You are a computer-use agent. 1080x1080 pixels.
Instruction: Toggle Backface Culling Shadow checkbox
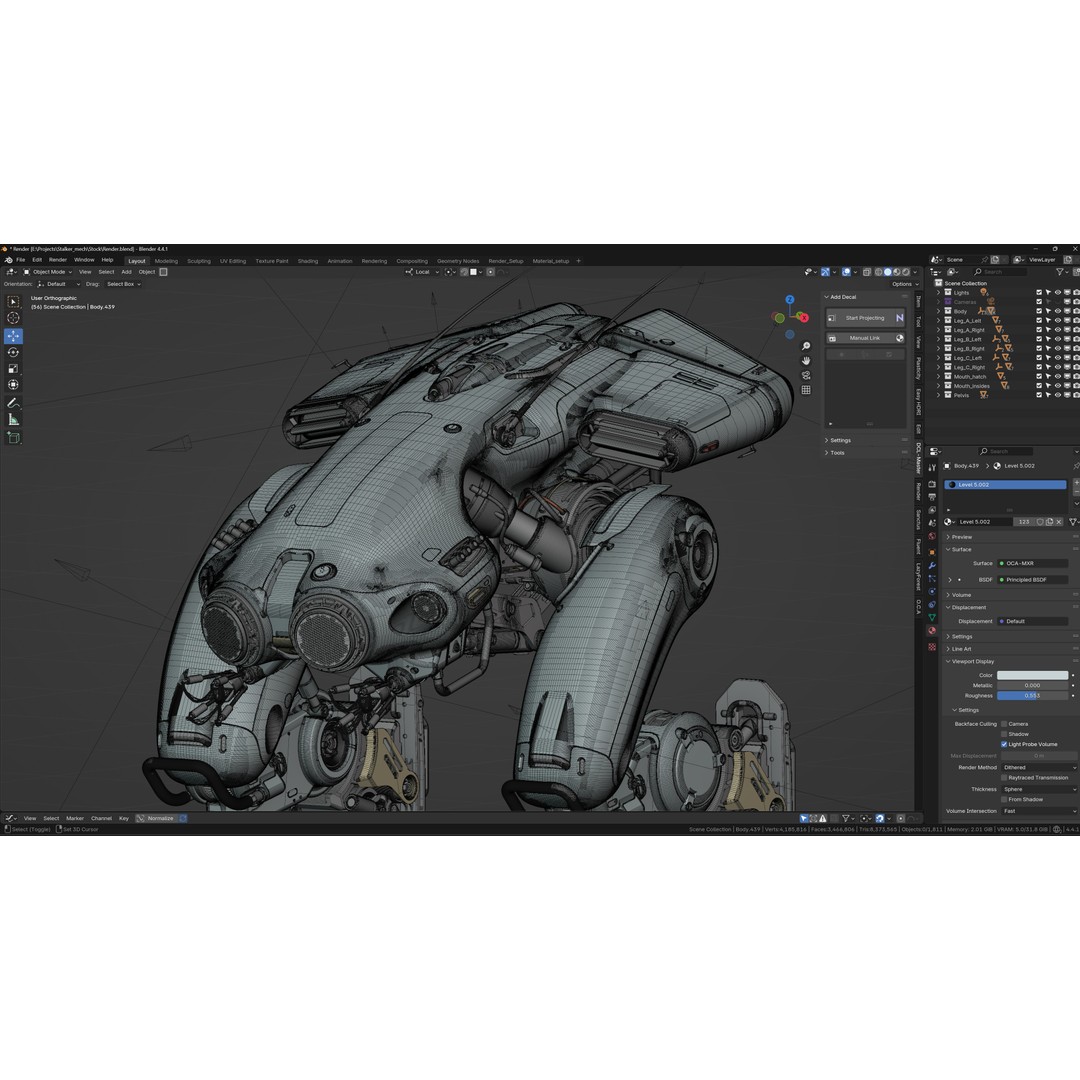1004,734
